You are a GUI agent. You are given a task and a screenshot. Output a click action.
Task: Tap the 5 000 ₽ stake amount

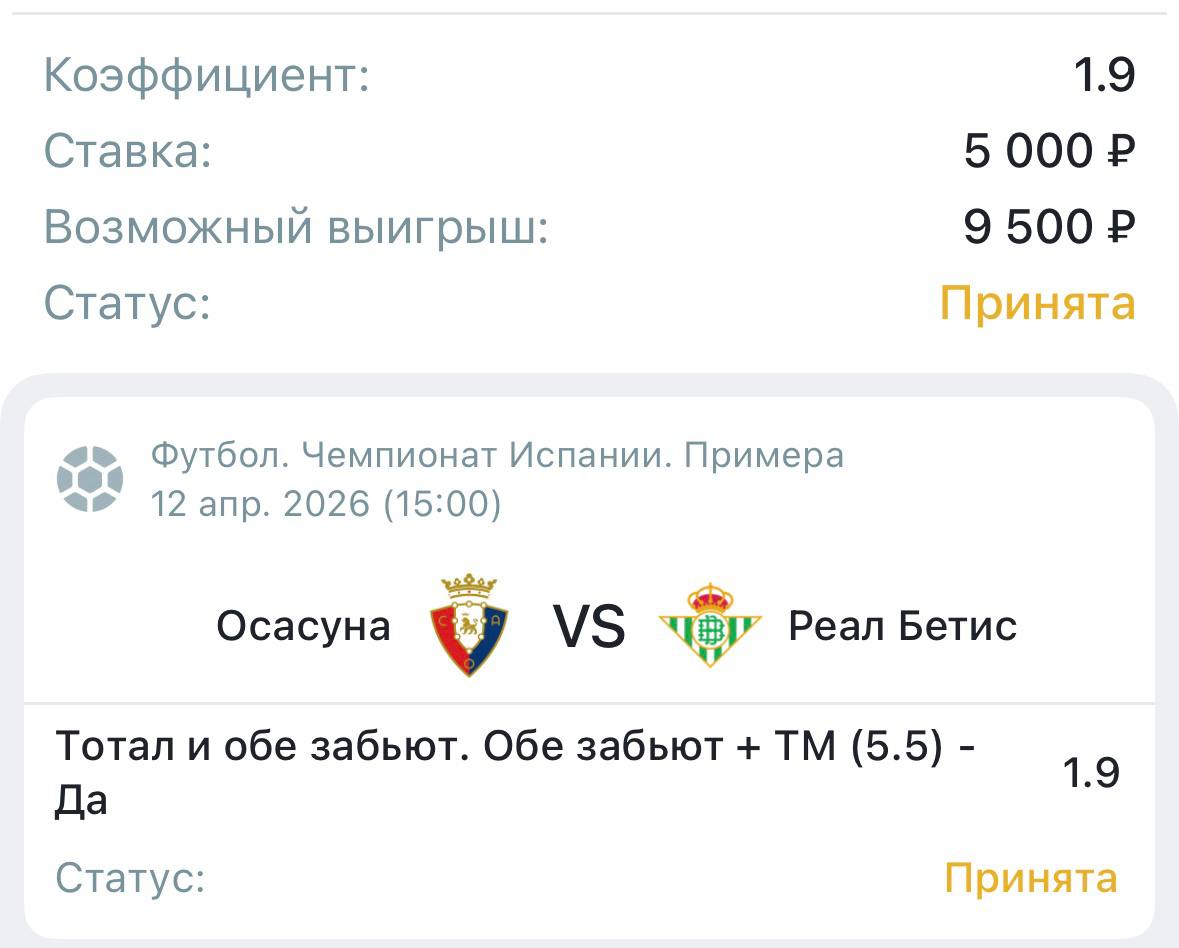pyautogui.click(x=1049, y=152)
